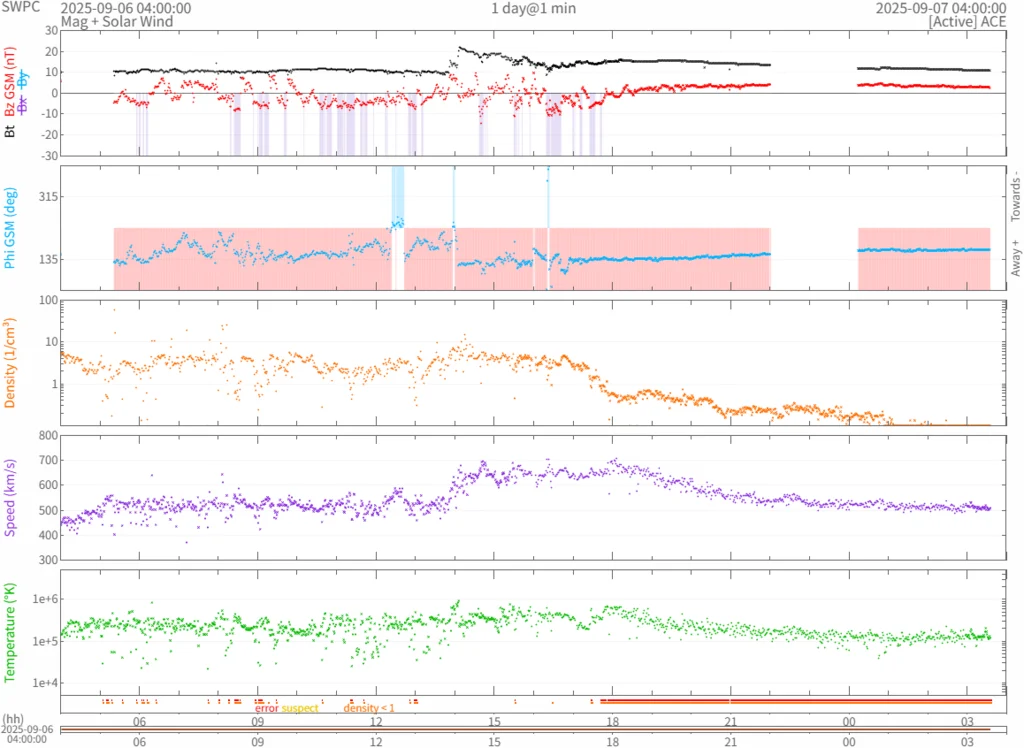The image size is (1024, 748).
Task: Click the SWPC label in the top corner
Action: [22, 8]
